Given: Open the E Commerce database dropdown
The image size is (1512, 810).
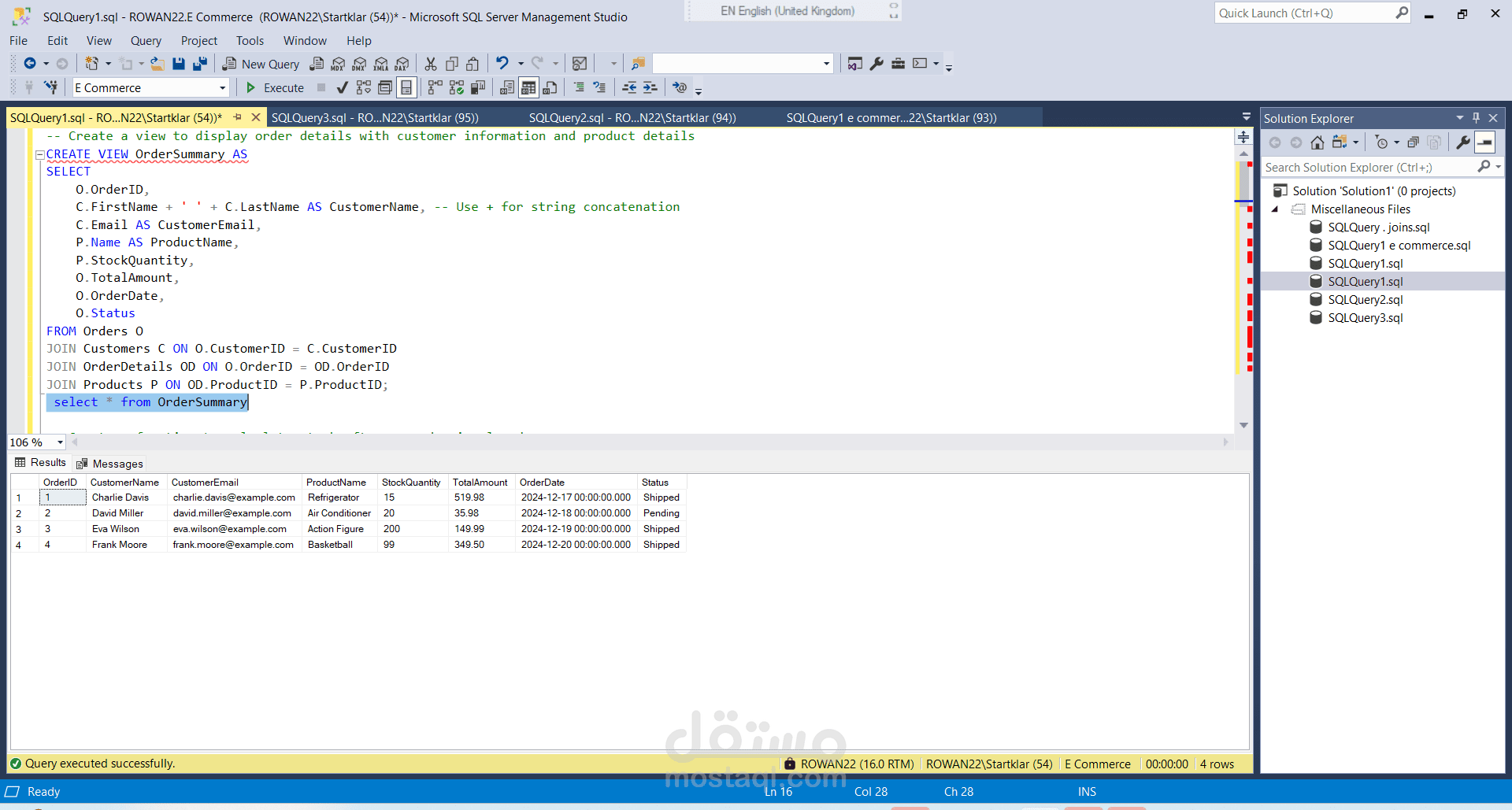Looking at the screenshot, I should pyautogui.click(x=222, y=87).
